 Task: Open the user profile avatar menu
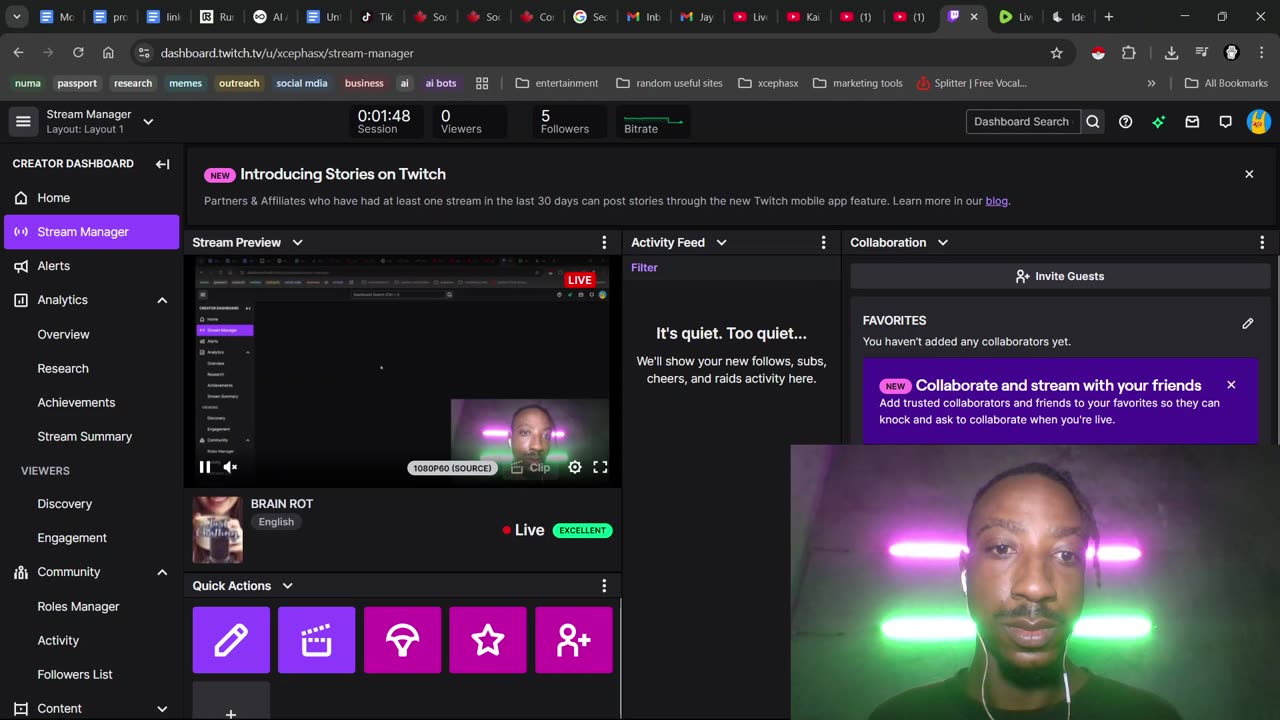pyautogui.click(x=1259, y=122)
